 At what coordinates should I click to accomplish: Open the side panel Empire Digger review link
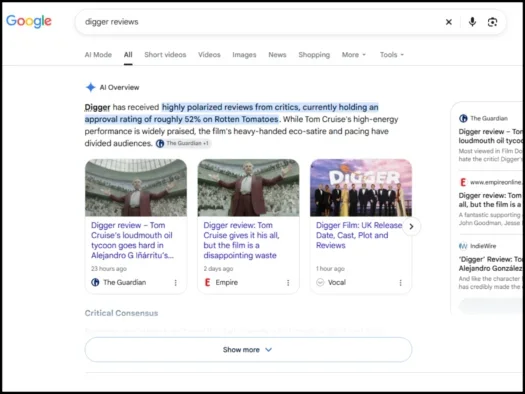pyautogui.click(x=490, y=200)
